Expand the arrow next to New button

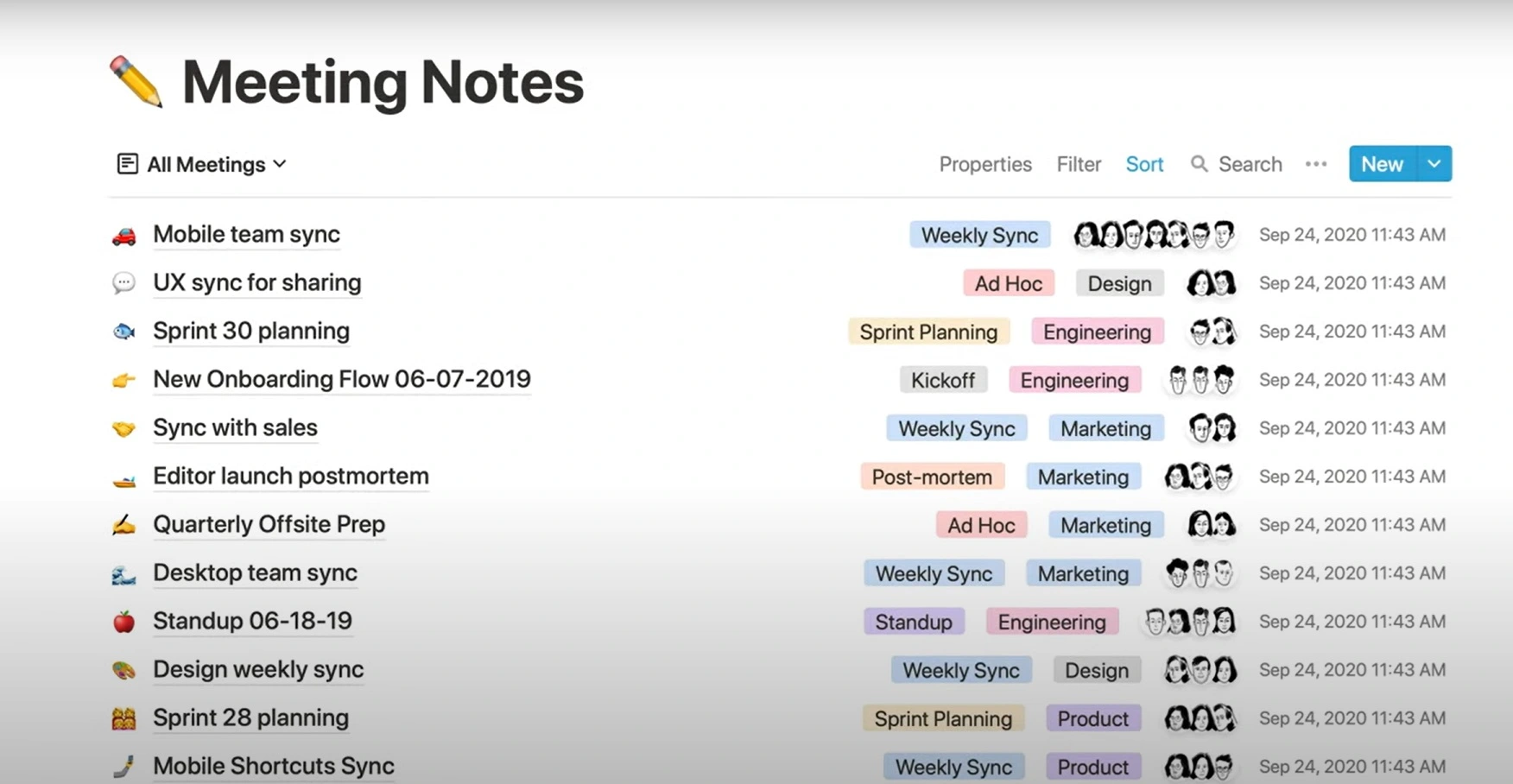tap(1434, 164)
